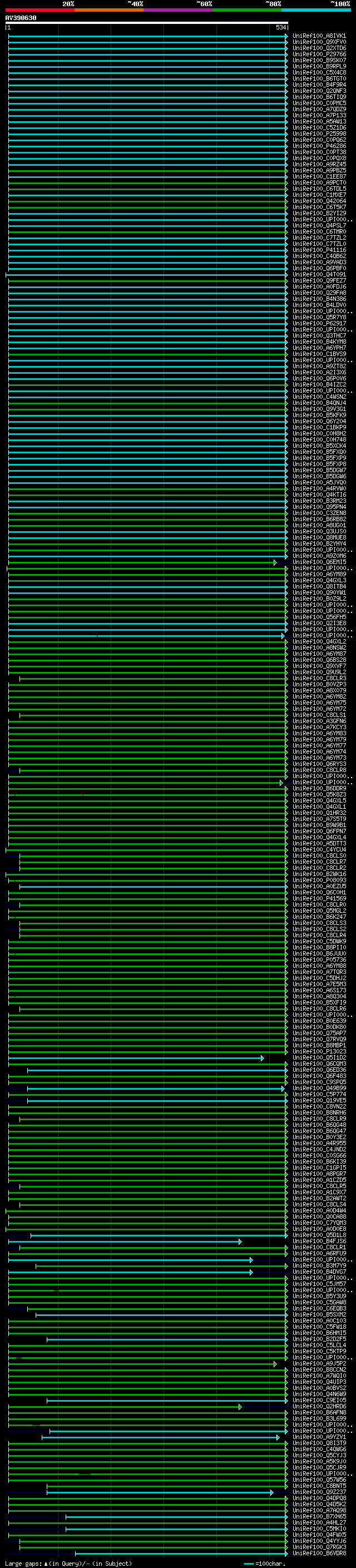Open hit UniRef100_B9RPL9

click(x=319, y=66)
